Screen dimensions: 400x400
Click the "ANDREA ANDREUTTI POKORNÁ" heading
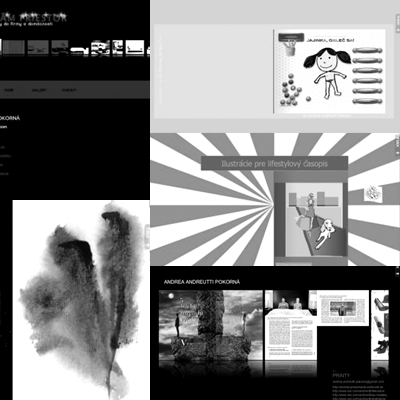point(202,282)
